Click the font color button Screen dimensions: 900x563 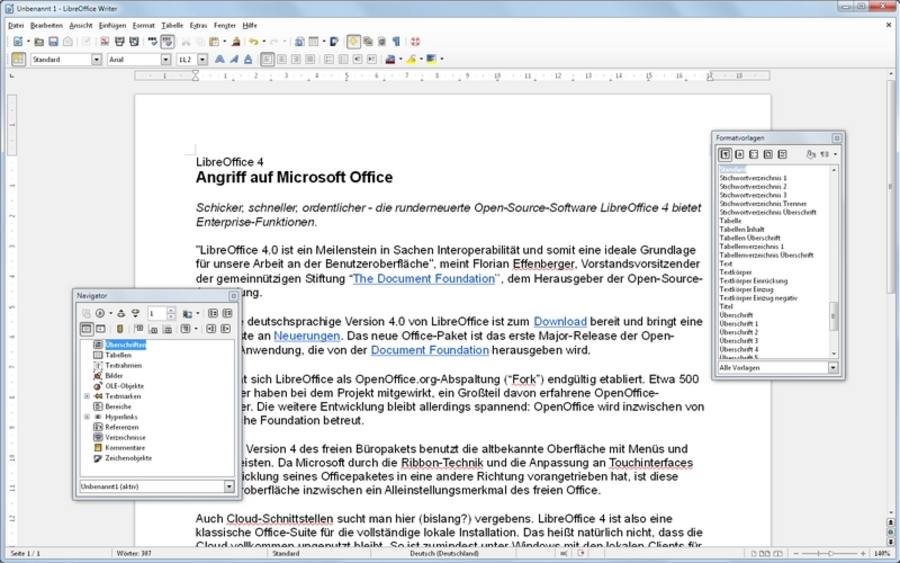click(x=390, y=59)
